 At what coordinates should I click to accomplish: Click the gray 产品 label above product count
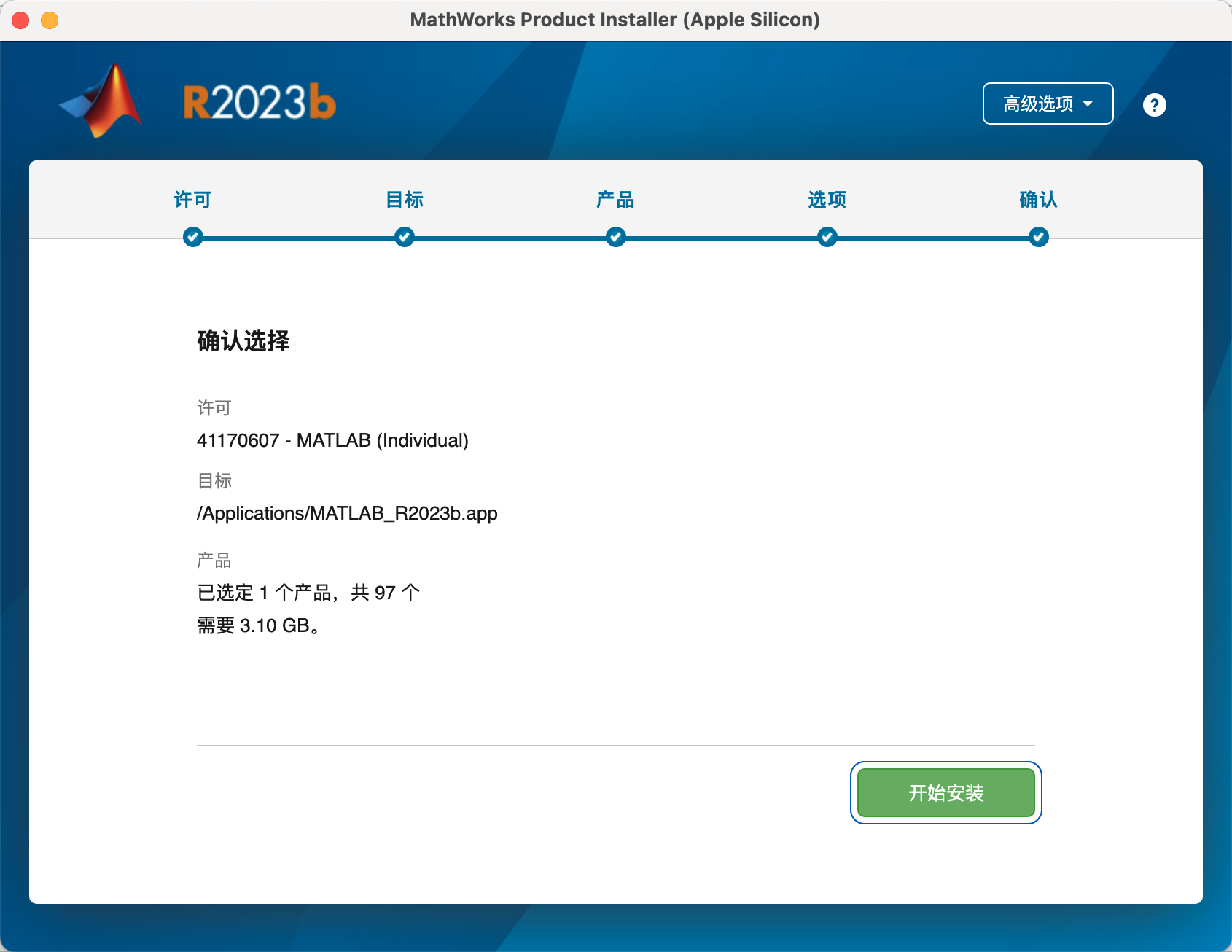coord(214,560)
